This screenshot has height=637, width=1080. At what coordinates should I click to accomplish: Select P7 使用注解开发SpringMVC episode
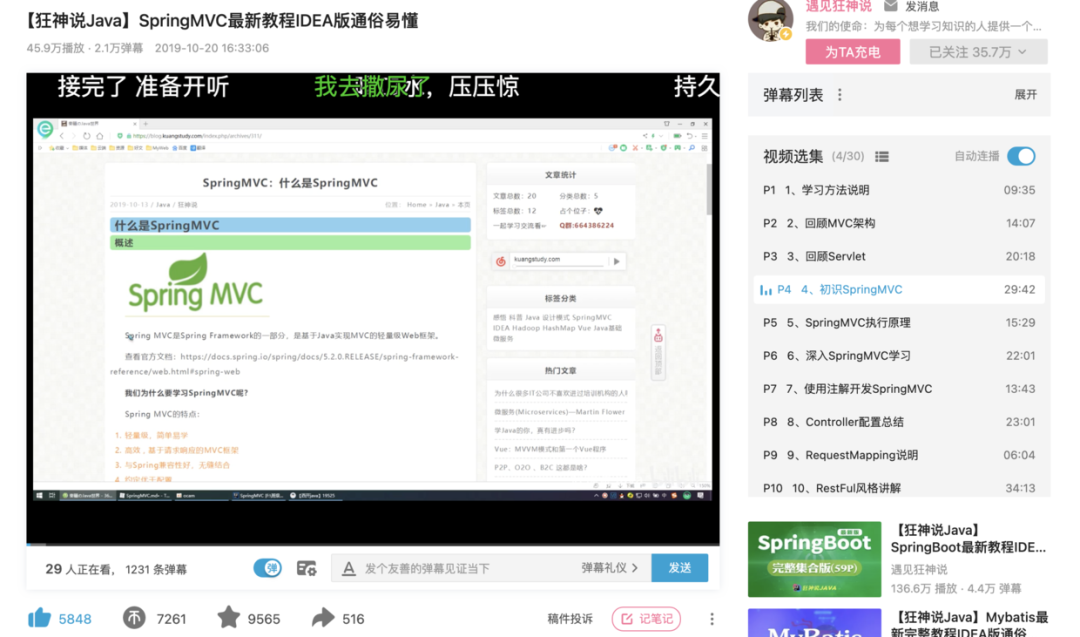coord(899,388)
